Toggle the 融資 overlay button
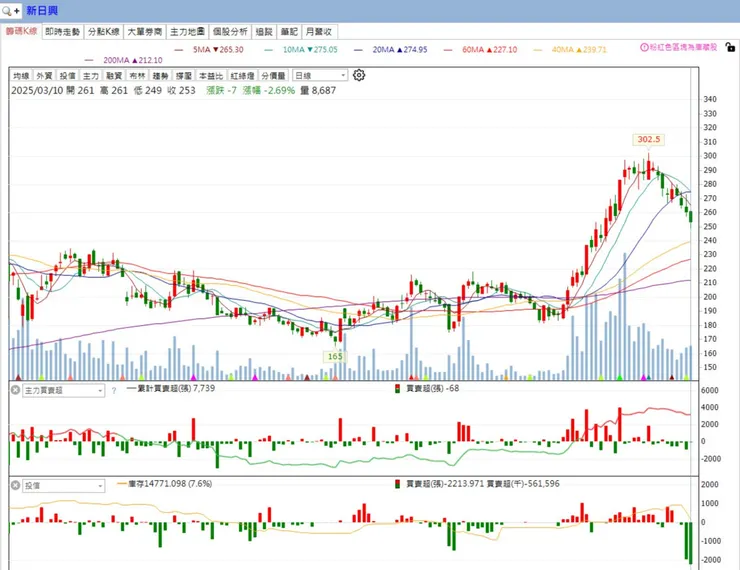Image resolution: width=740 pixels, height=570 pixels. click(114, 75)
